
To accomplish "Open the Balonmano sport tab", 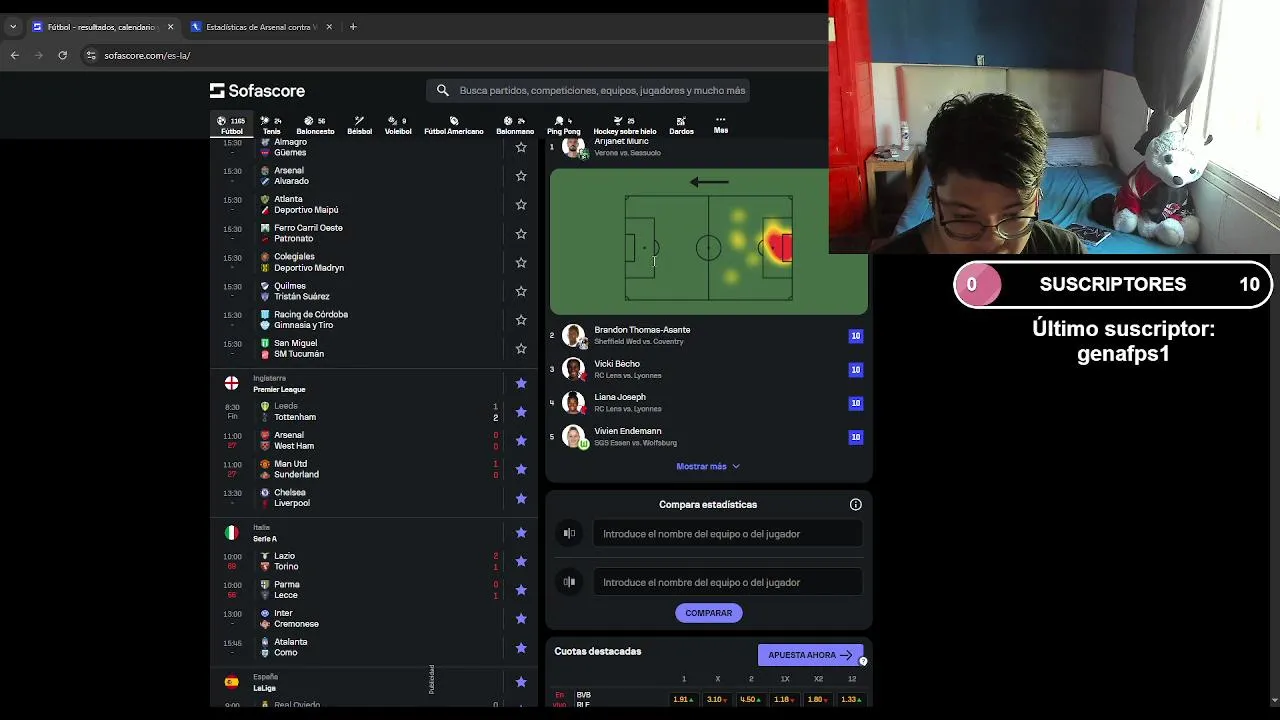I will pyautogui.click(x=515, y=125).
